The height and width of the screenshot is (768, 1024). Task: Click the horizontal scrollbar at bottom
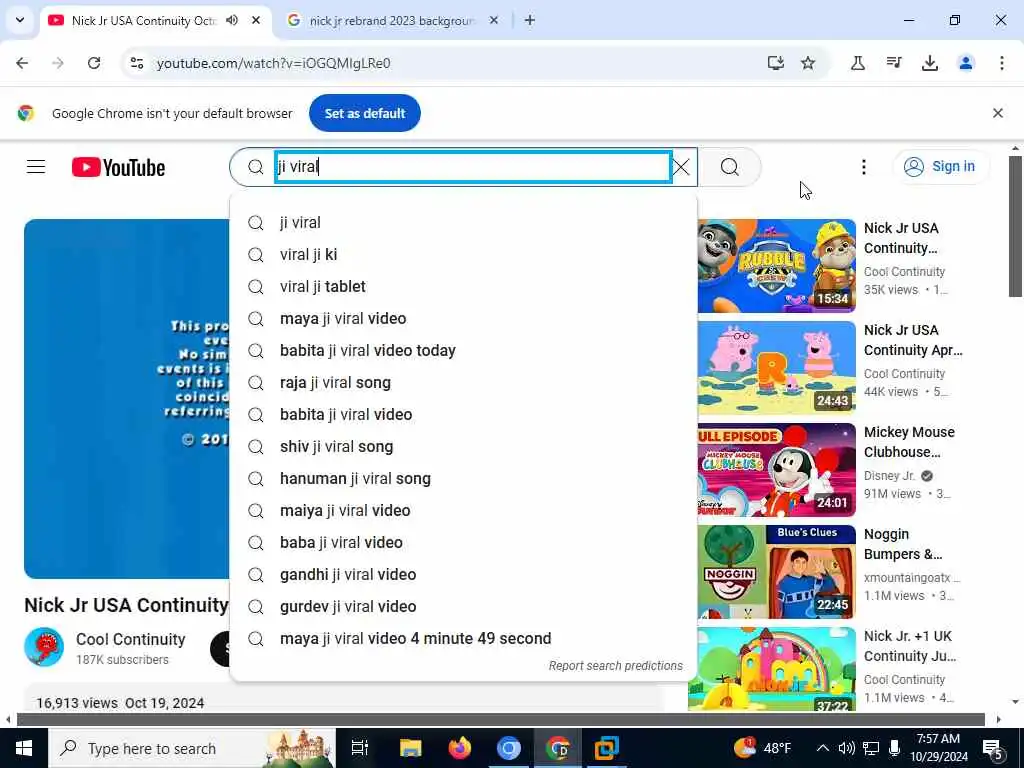tap(501, 719)
